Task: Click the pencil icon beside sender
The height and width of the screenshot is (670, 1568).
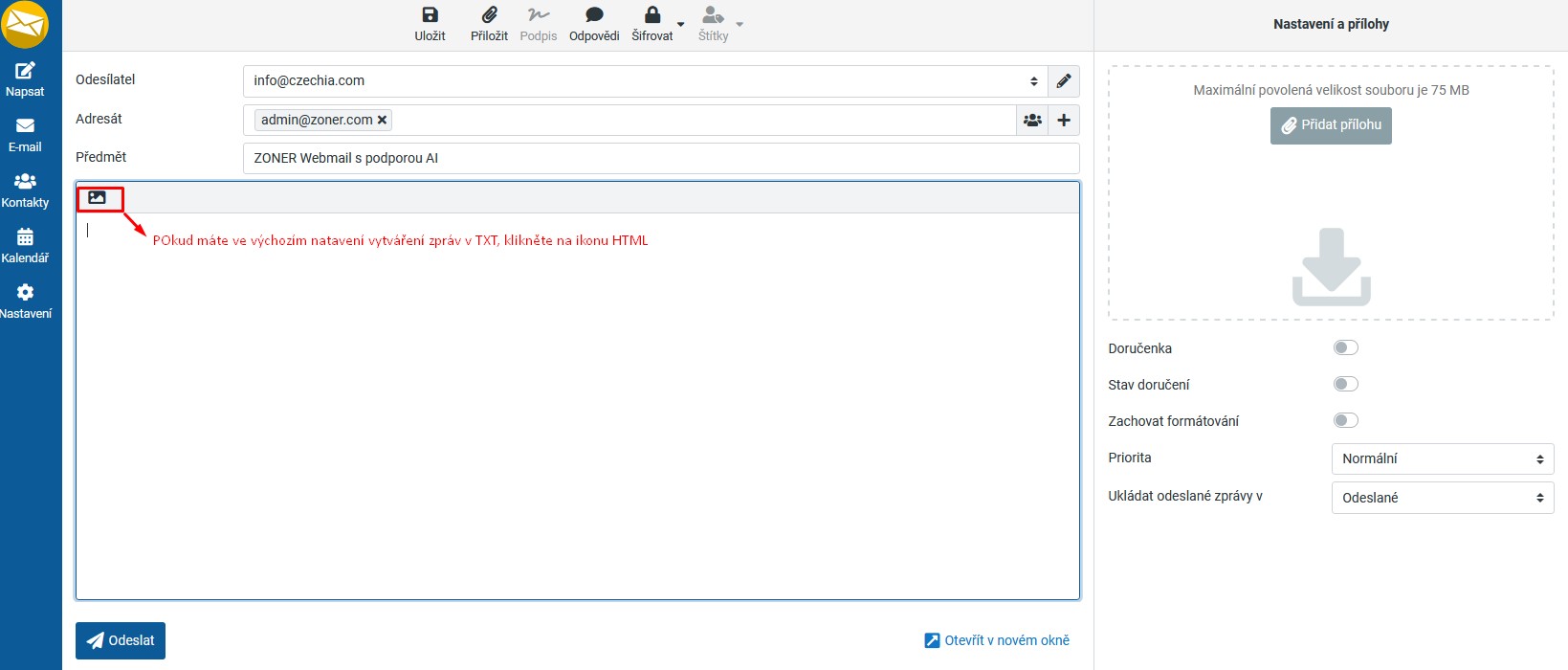Action: click(1063, 81)
